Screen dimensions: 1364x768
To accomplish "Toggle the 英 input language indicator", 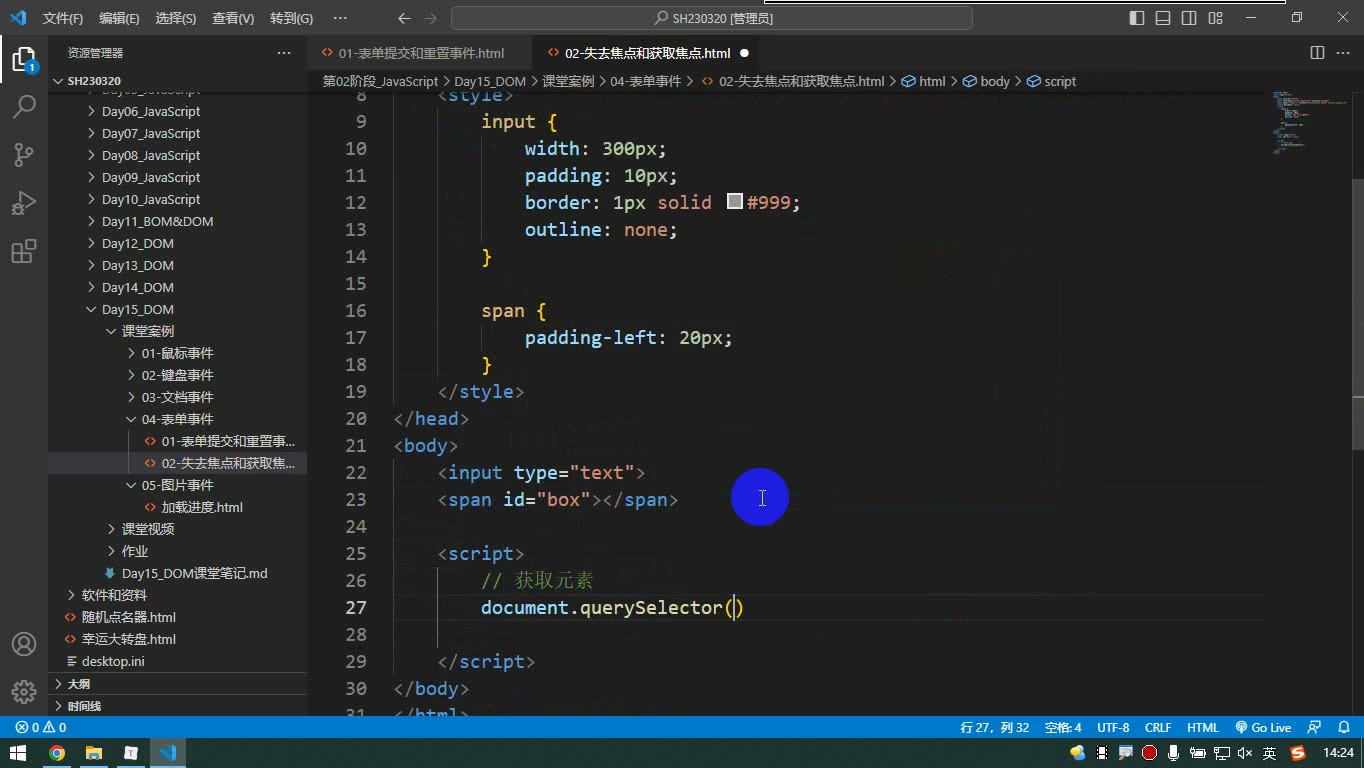I will point(1270,753).
